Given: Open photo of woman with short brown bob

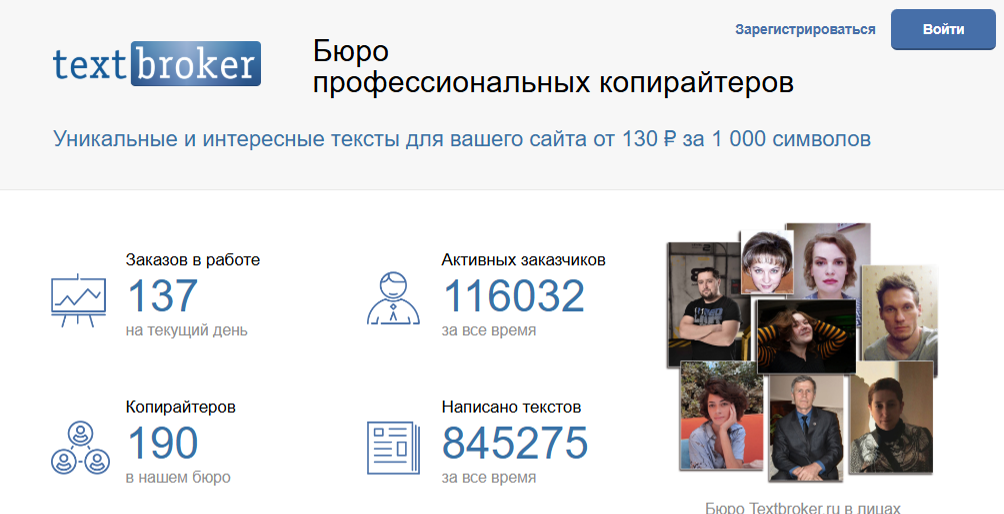Looking at the screenshot, I should click(x=767, y=263).
